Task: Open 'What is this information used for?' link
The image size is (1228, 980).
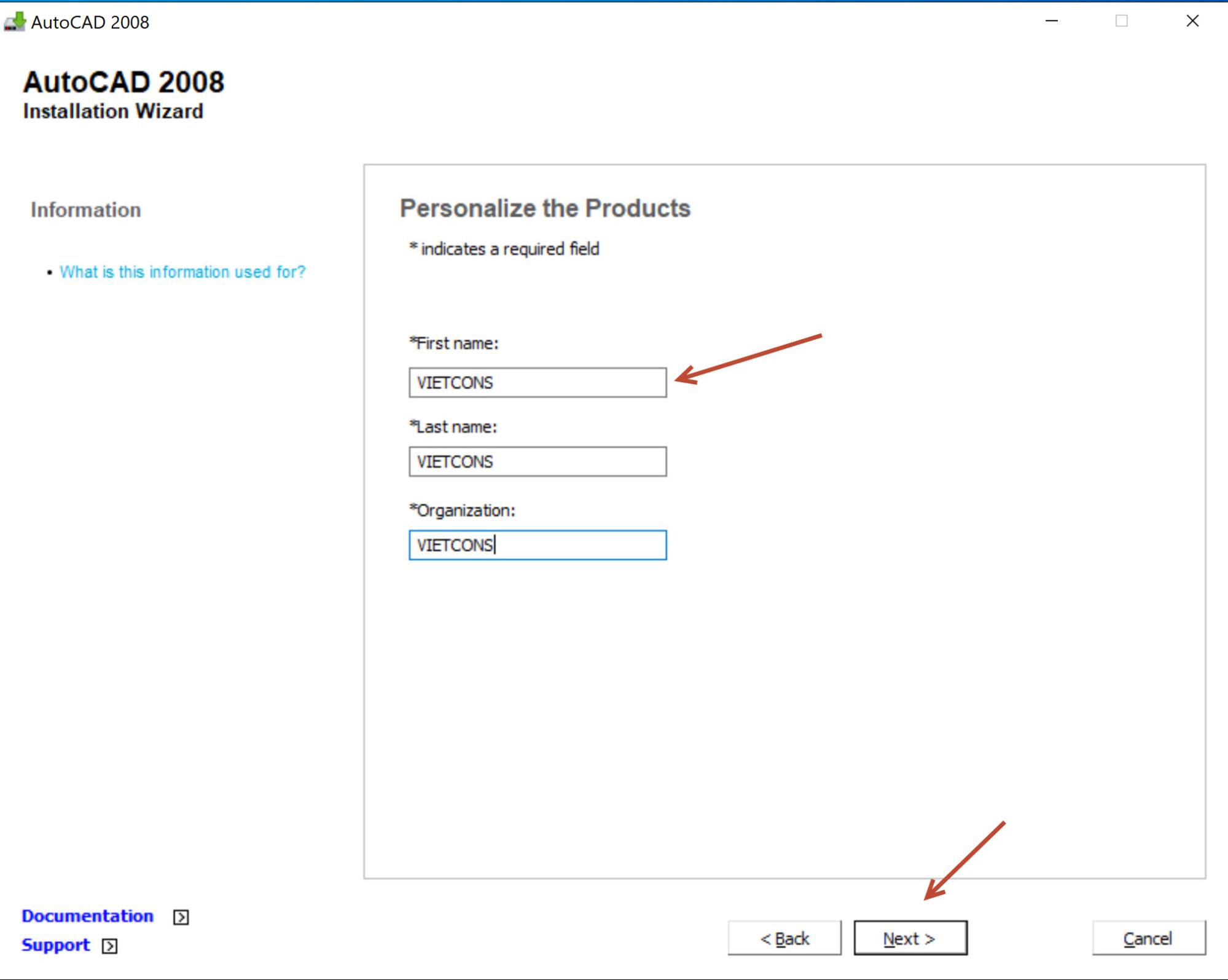Action: (182, 272)
